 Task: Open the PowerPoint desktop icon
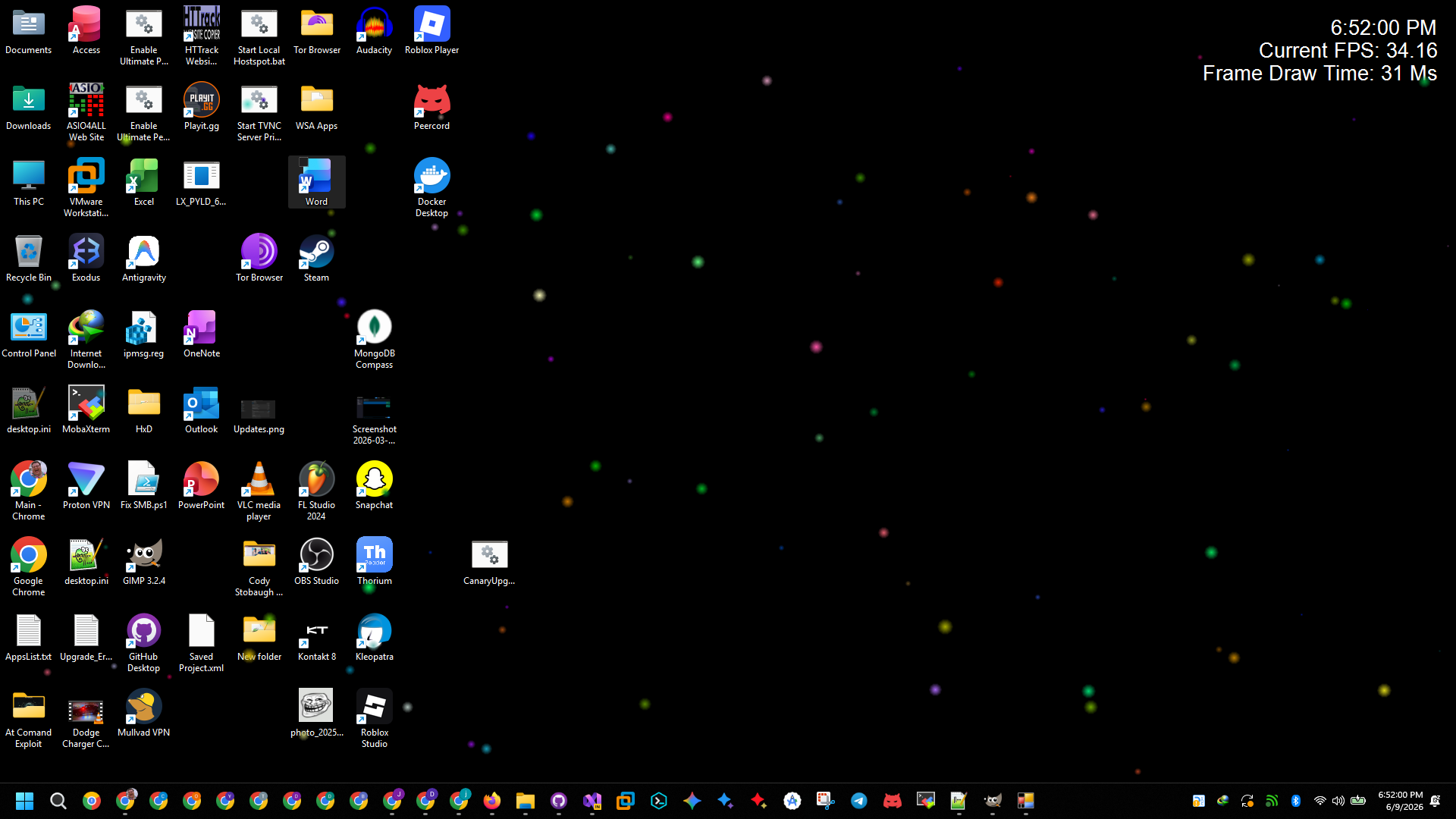(201, 485)
